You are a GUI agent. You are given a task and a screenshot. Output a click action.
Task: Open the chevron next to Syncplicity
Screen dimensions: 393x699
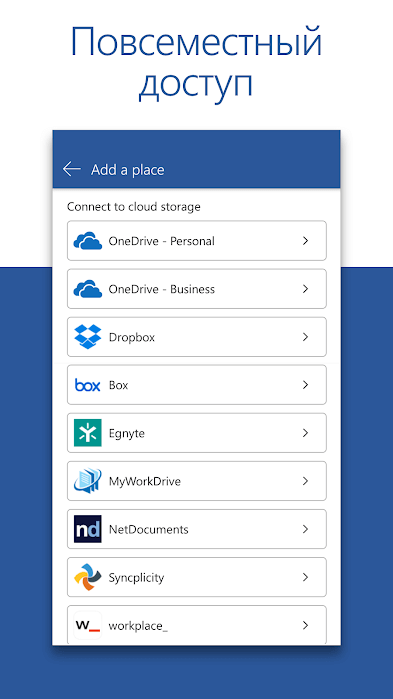click(x=305, y=577)
